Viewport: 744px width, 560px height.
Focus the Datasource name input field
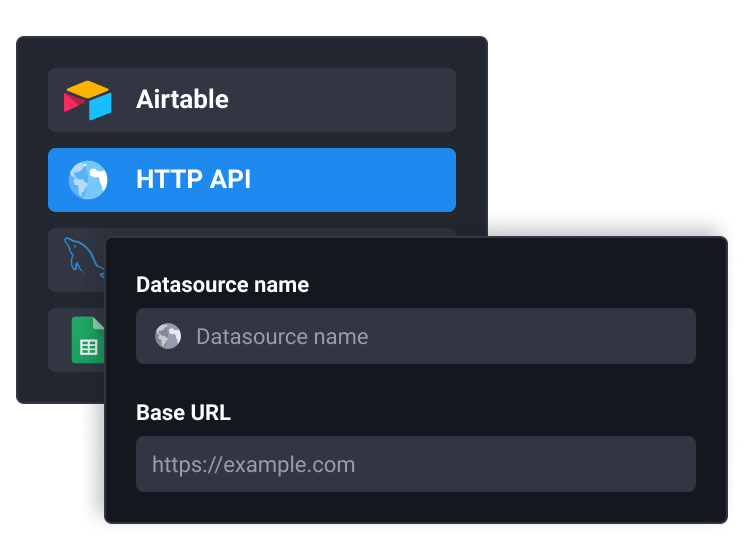(416, 336)
